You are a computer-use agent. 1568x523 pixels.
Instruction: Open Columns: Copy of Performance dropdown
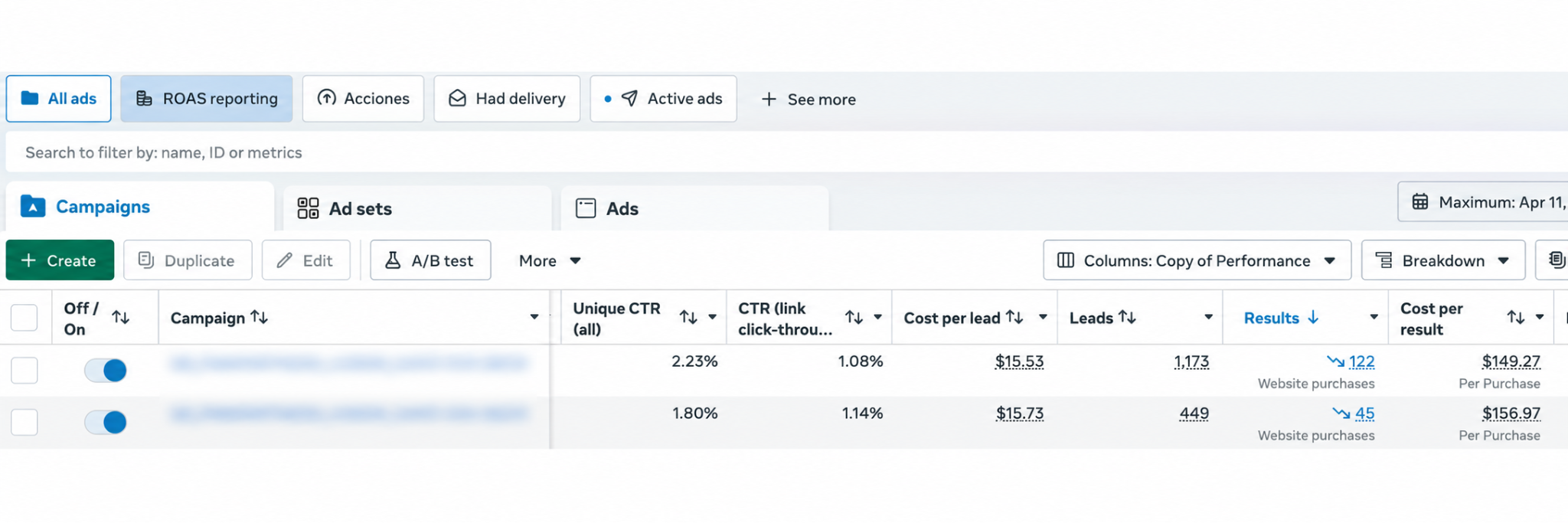point(1197,260)
